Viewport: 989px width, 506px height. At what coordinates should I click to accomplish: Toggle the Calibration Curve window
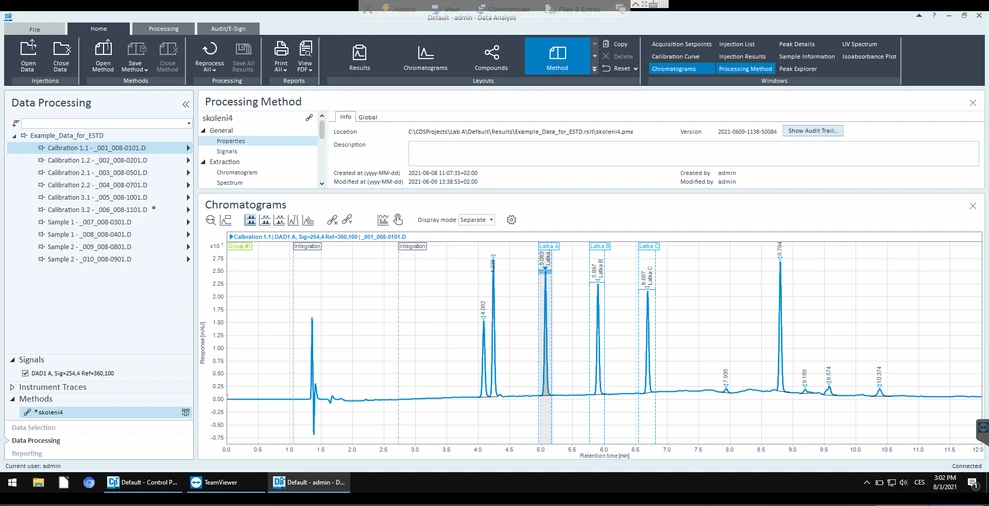coord(676,57)
